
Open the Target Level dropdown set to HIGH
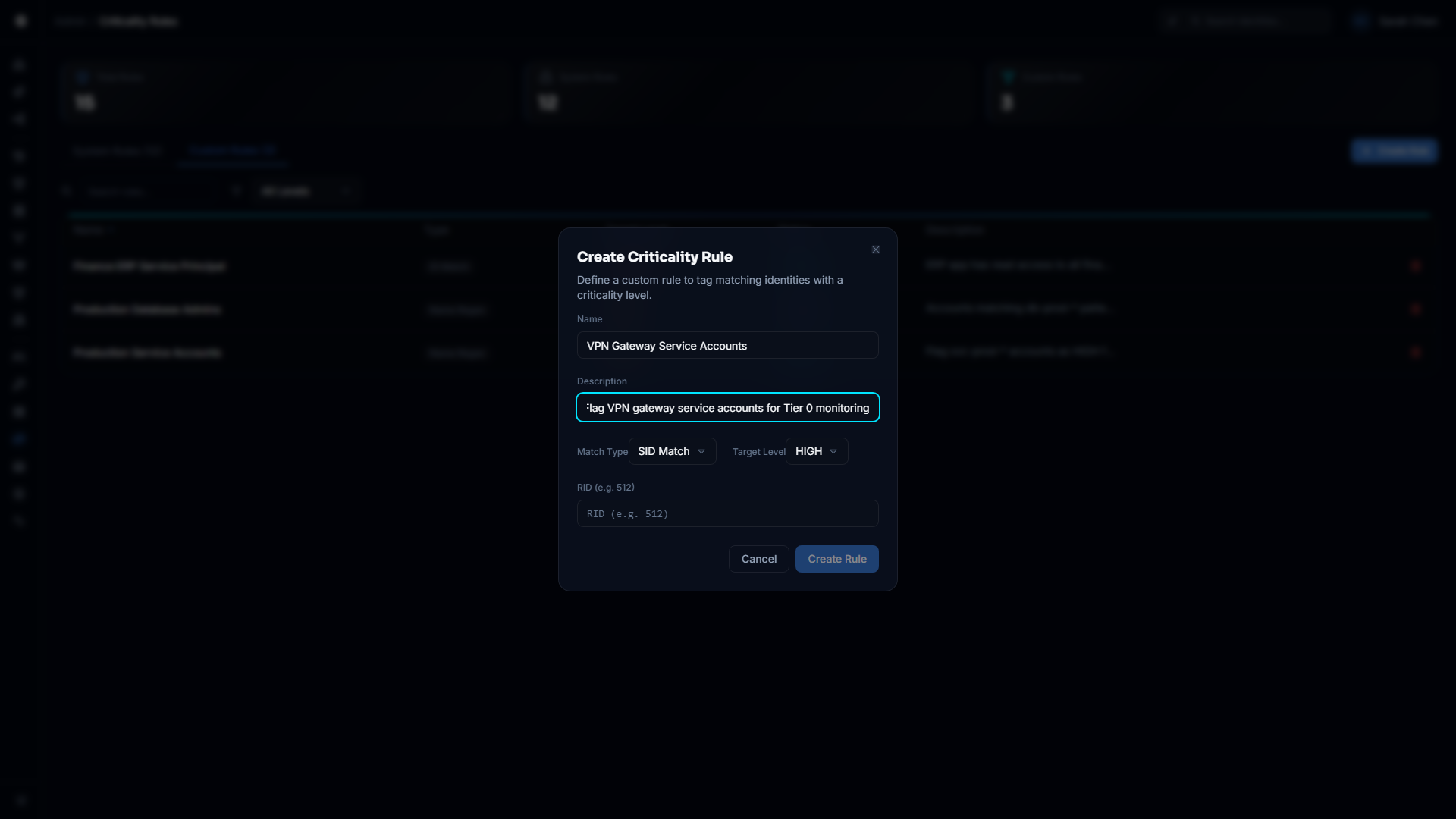tap(817, 451)
